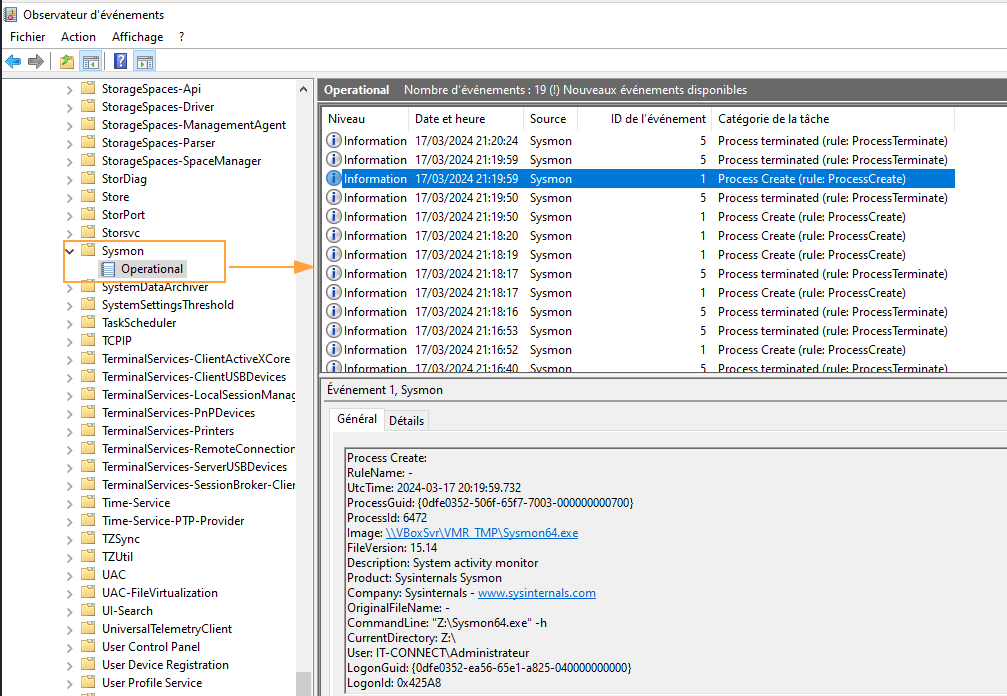Viewport: 1007px width, 696px height.
Task: Collapse the Sysmon tree node
Action: pos(70,251)
